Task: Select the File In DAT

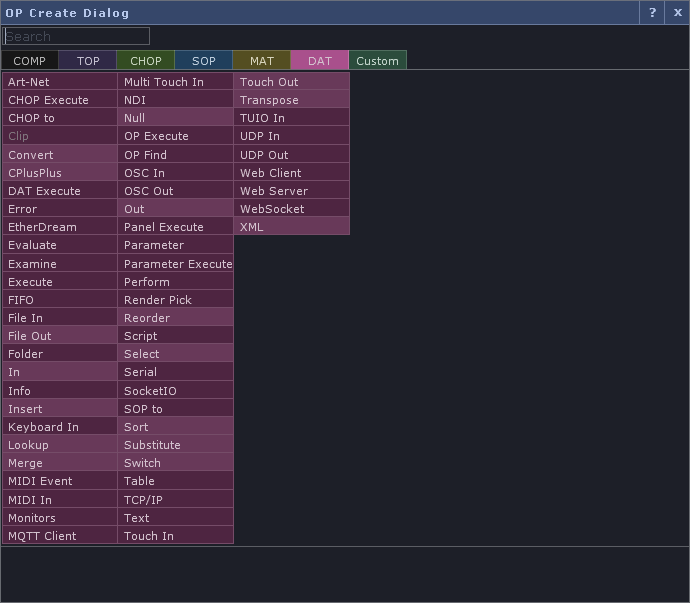Action: pyautogui.click(x=60, y=318)
